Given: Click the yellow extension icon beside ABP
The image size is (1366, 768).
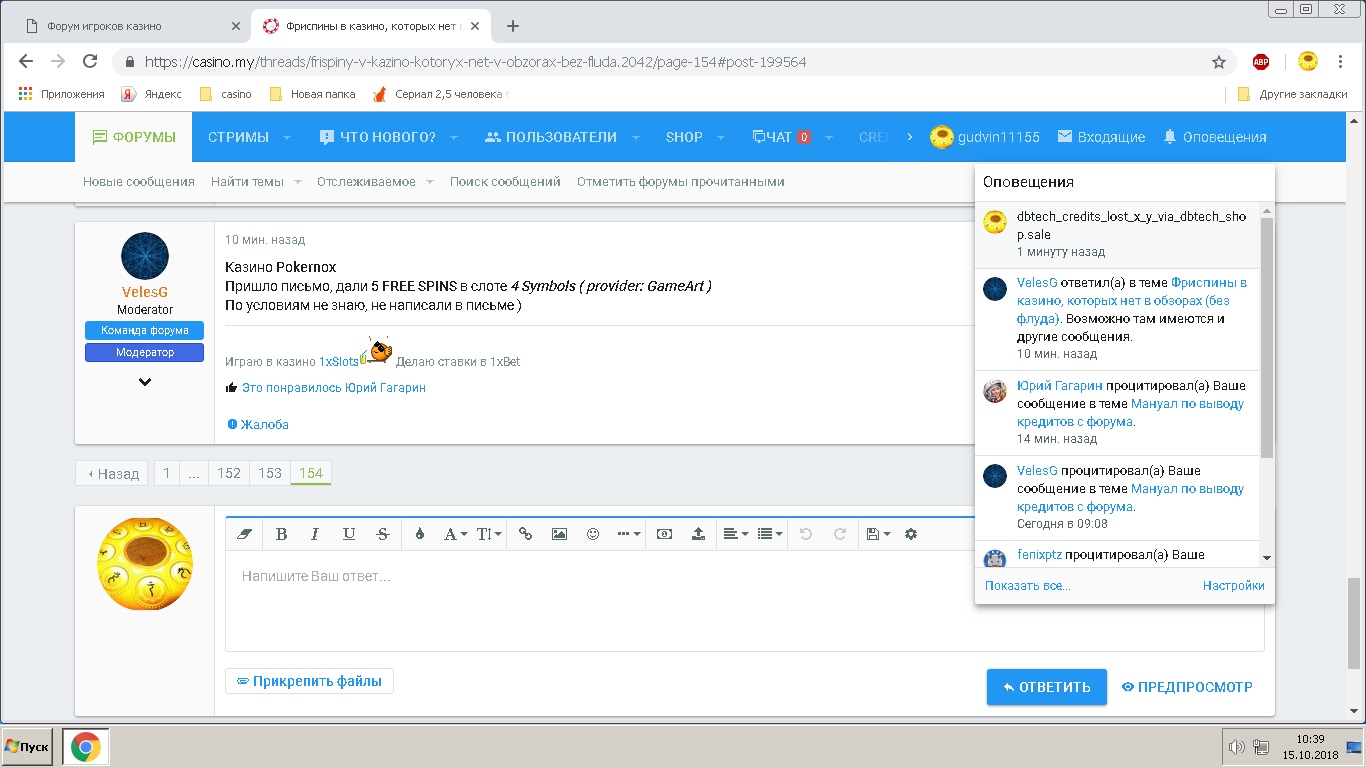Looking at the screenshot, I should (x=1307, y=61).
